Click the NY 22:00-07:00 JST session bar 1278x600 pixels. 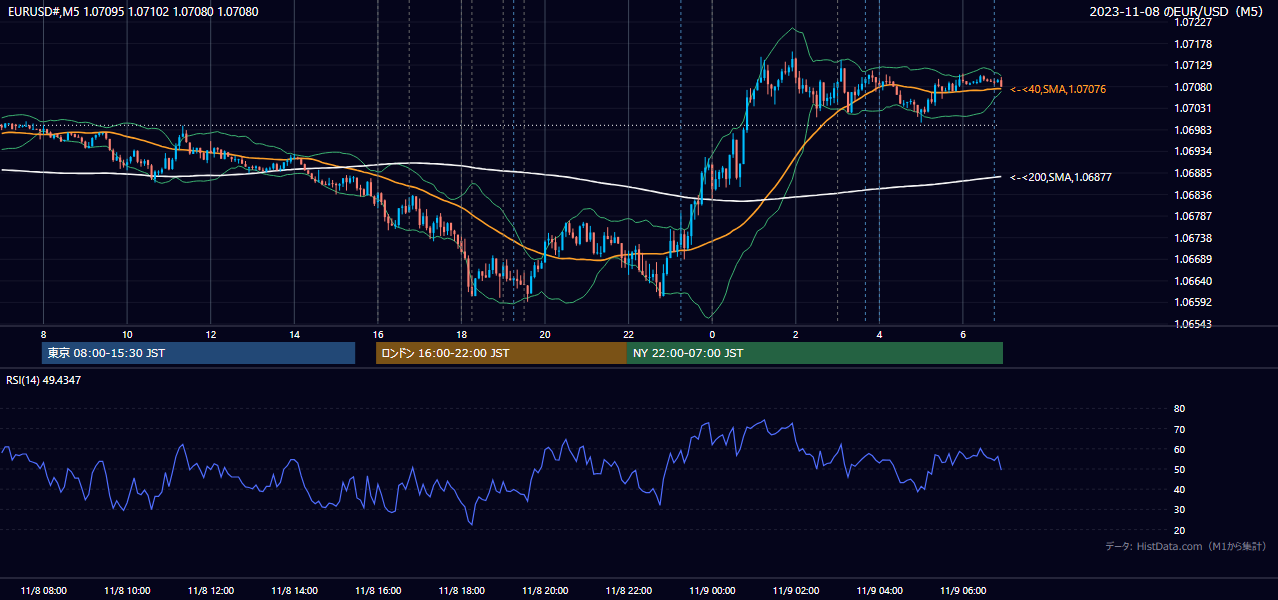(x=815, y=353)
